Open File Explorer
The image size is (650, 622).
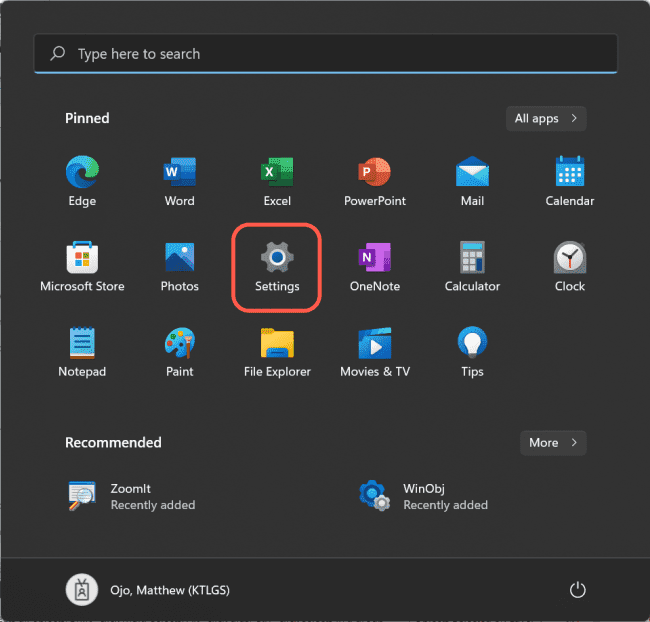(277, 344)
